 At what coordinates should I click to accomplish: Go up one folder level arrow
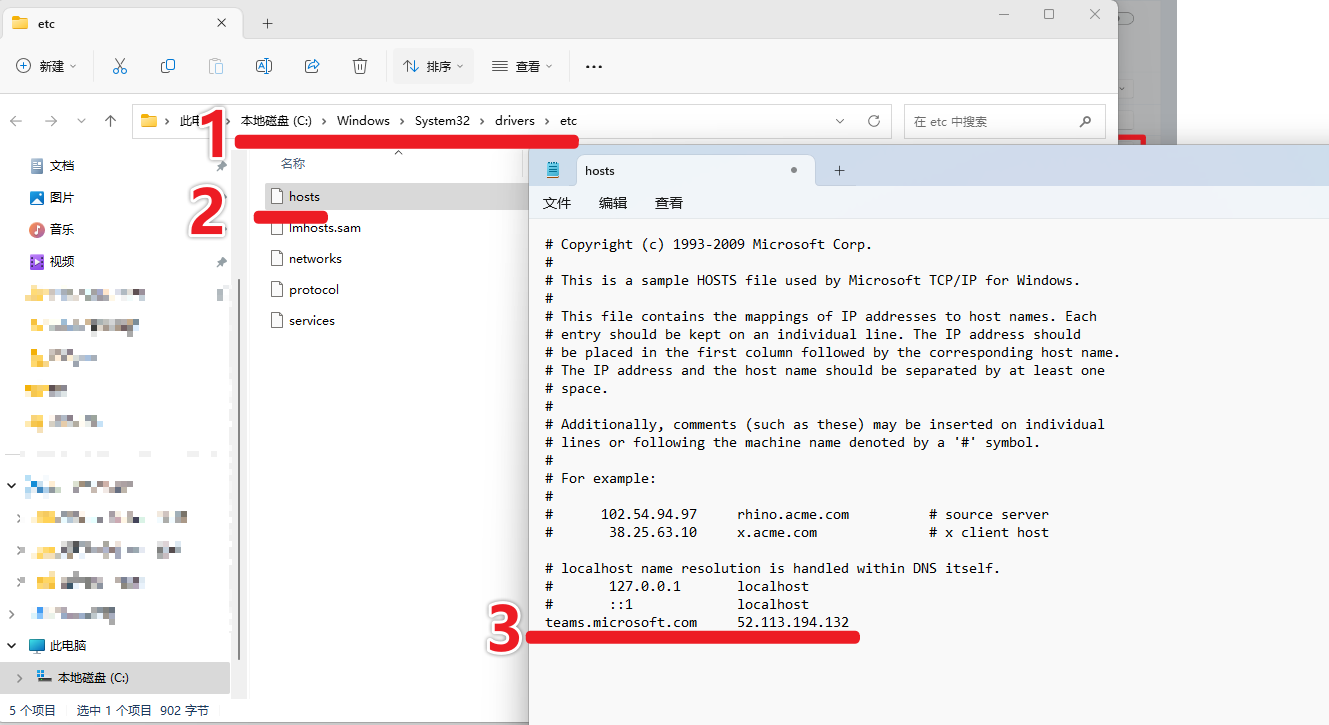point(110,121)
